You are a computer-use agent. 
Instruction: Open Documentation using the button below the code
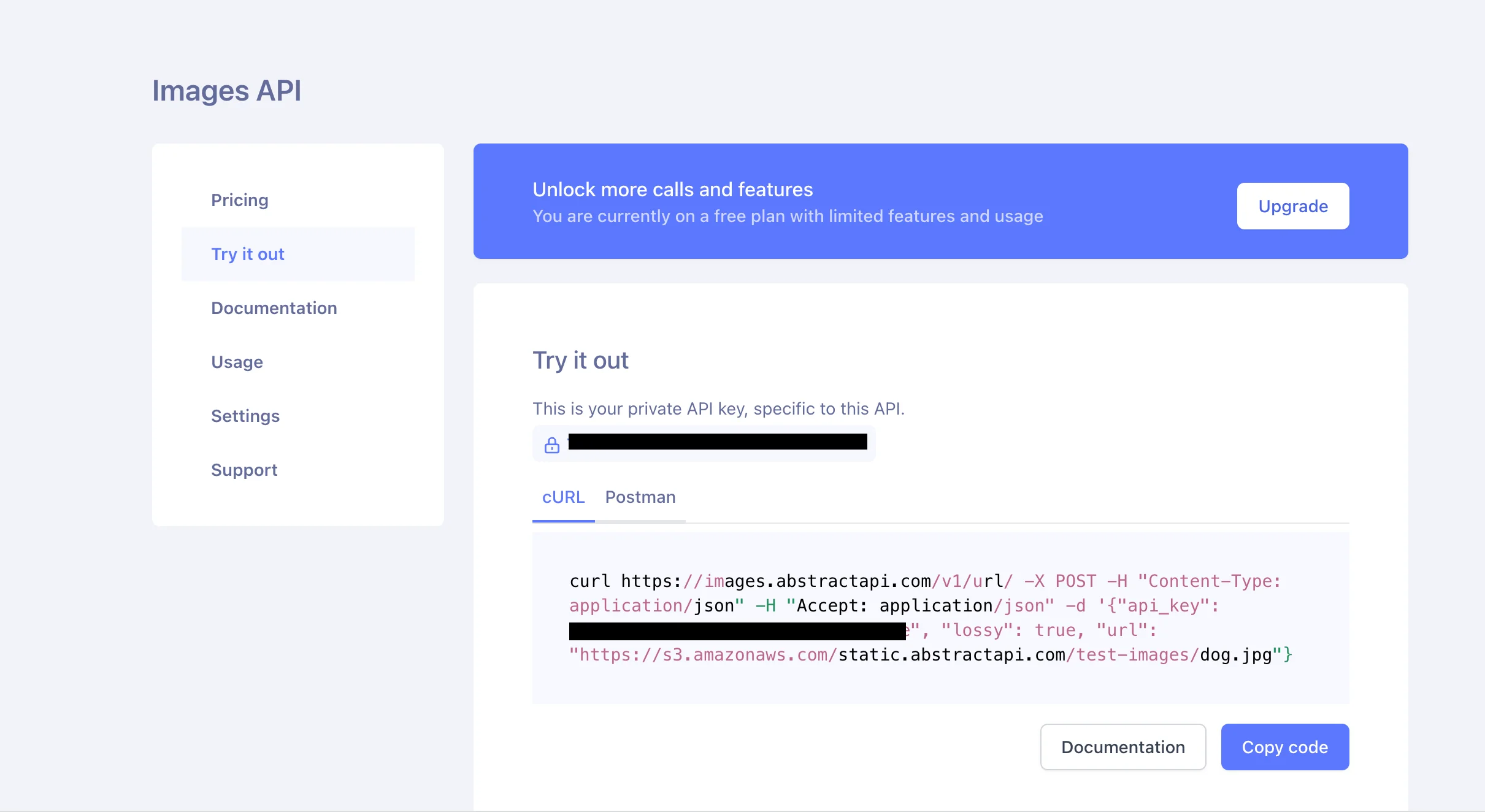(x=1122, y=746)
